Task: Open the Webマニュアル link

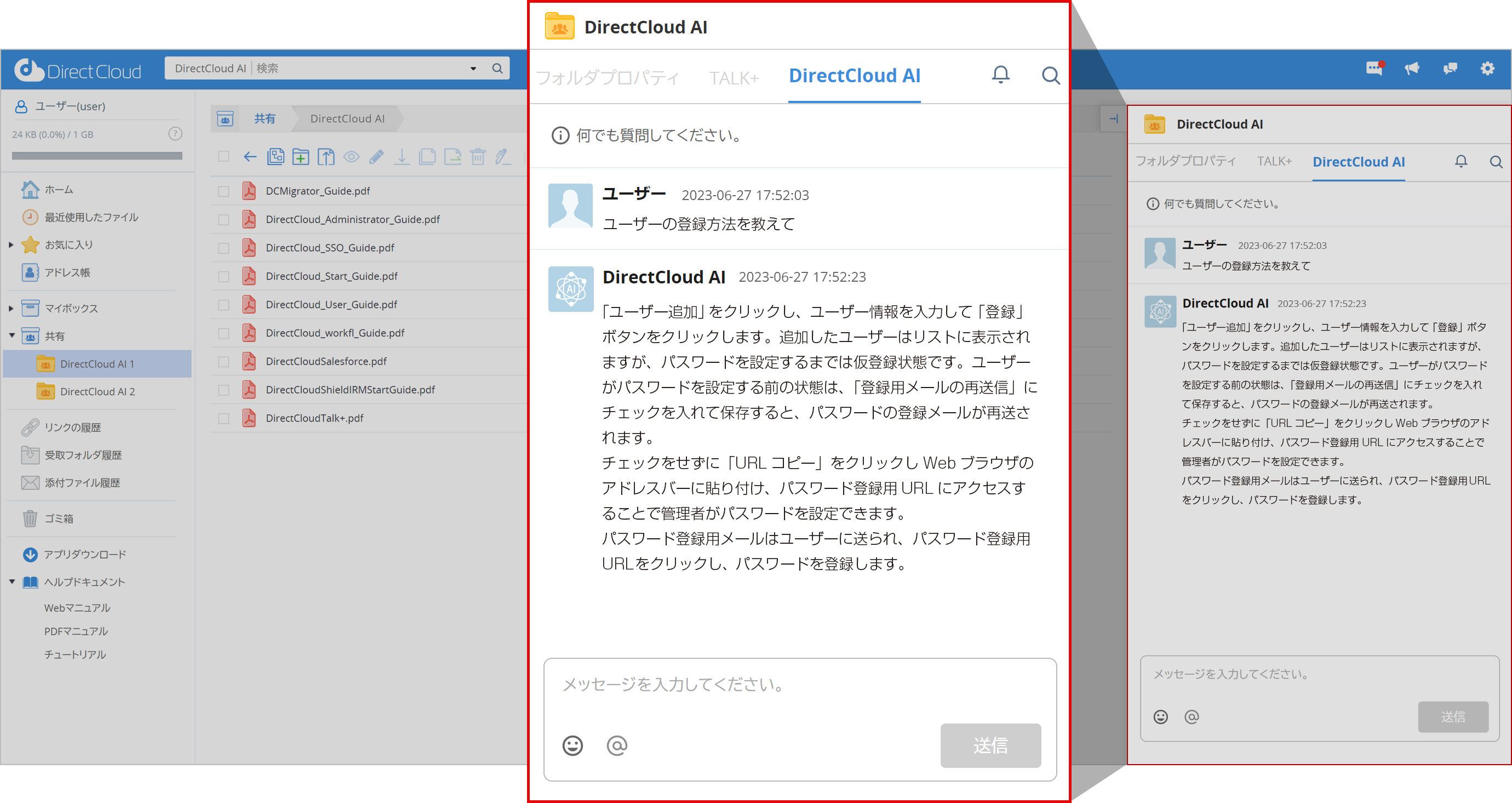Action: pos(77,608)
